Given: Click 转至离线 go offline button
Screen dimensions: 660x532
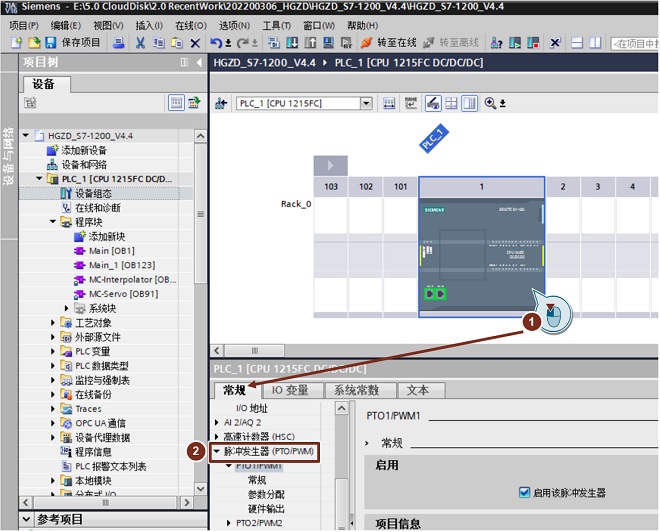Looking at the screenshot, I should (451, 43).
